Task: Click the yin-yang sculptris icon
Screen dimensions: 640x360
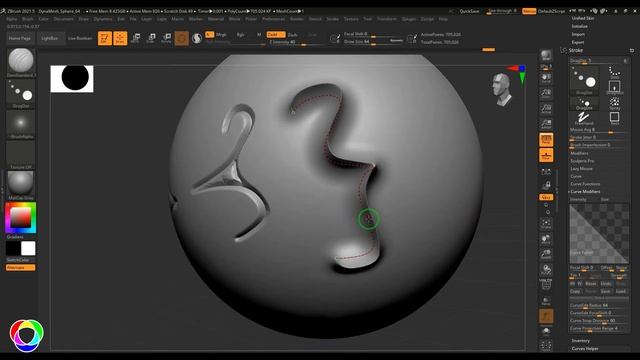Action: pyautogui.click(x=197, y=38)
